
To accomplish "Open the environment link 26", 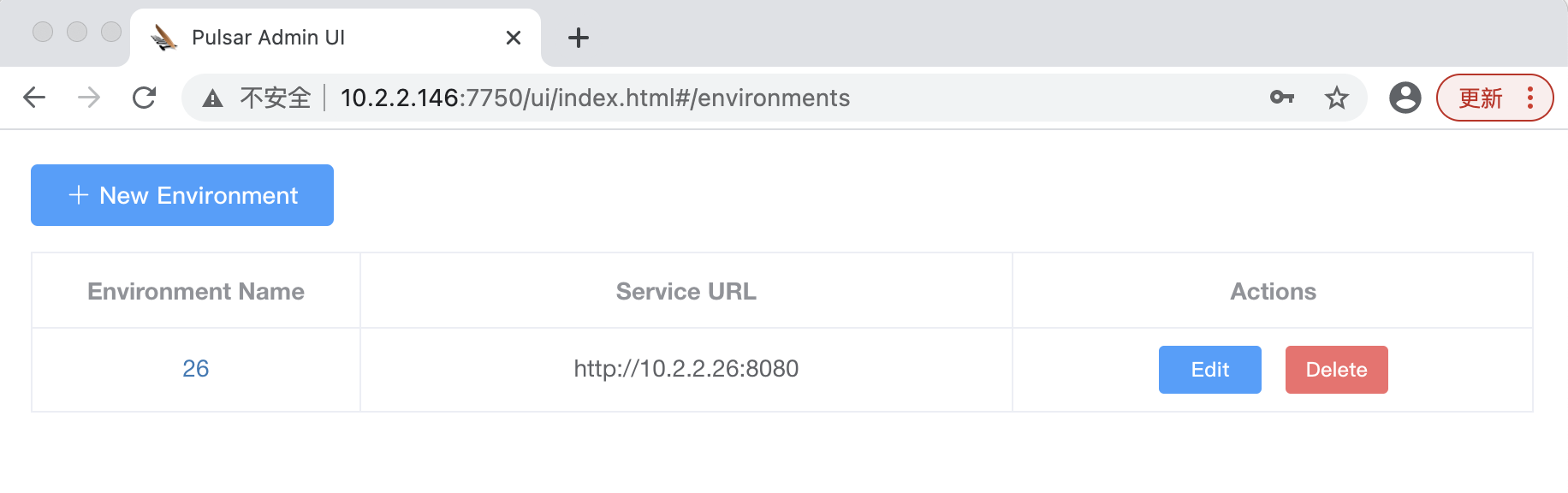I will point(196,369).
